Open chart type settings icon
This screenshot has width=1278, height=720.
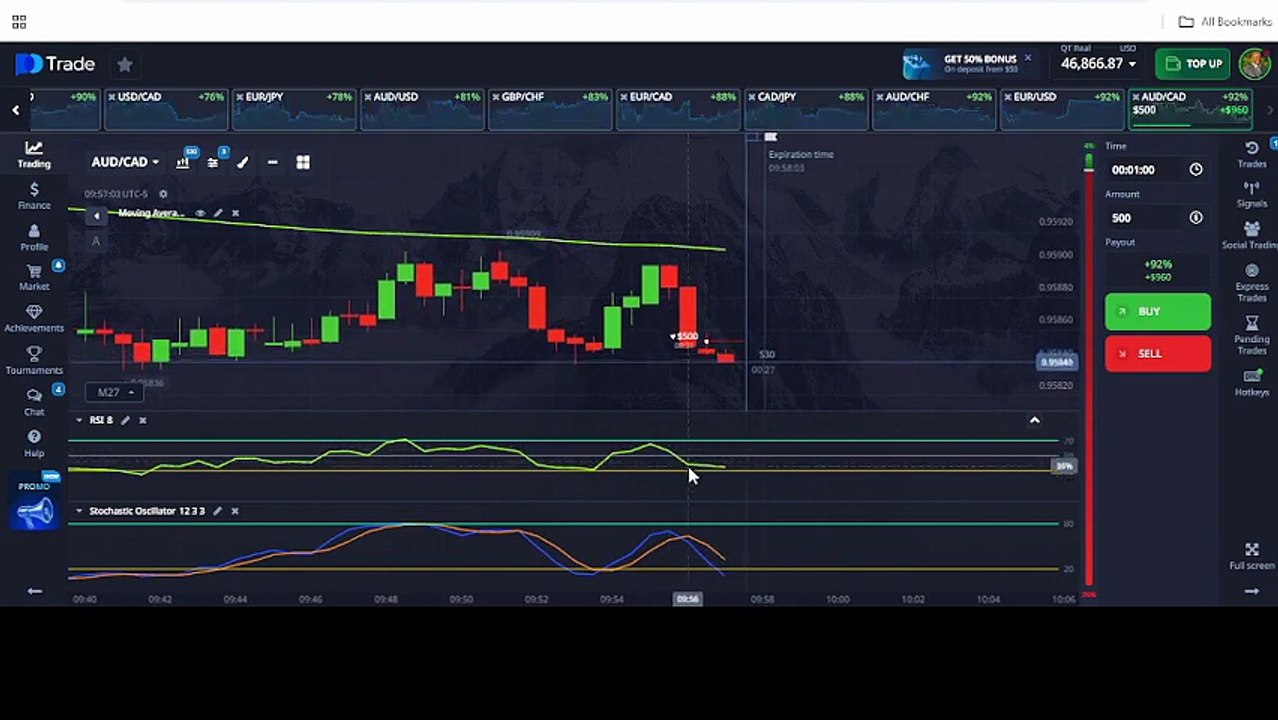pos(183,162)
